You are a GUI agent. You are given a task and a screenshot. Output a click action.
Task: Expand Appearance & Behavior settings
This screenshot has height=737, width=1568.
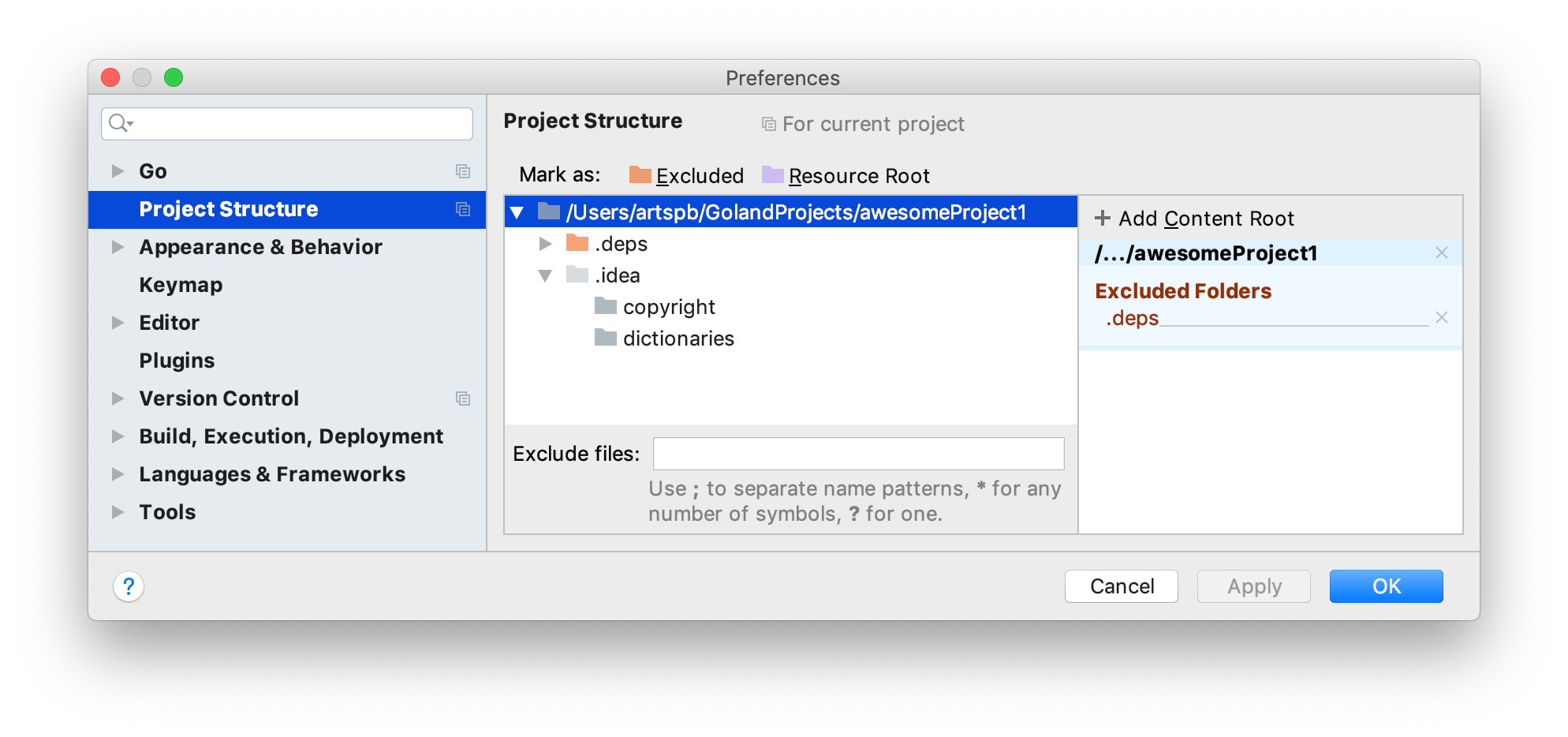coord(118,247)
